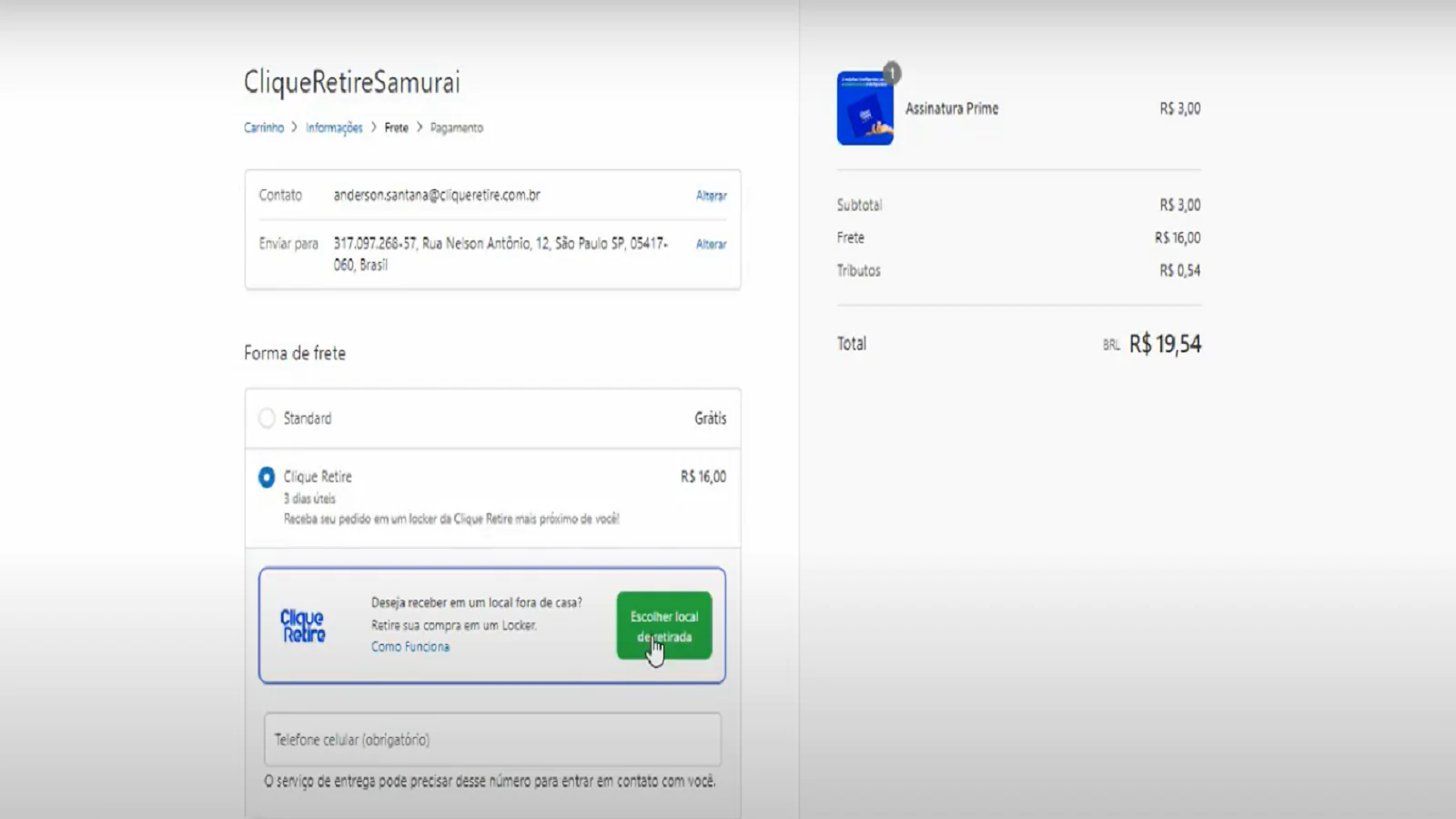Click the CliqueRetireSamurai store title
This screenshot has width=1456, height=819.
(352, 82)
